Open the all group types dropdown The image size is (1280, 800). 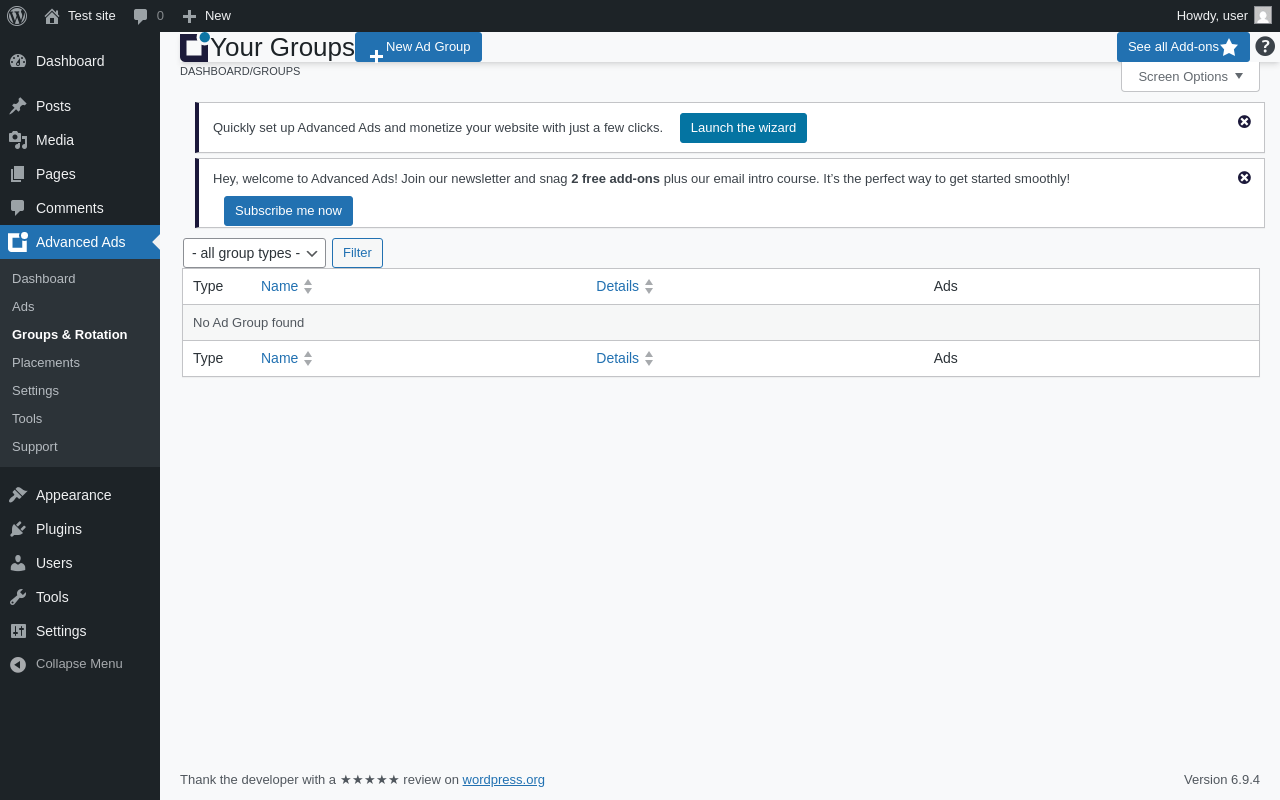point(254,253)
